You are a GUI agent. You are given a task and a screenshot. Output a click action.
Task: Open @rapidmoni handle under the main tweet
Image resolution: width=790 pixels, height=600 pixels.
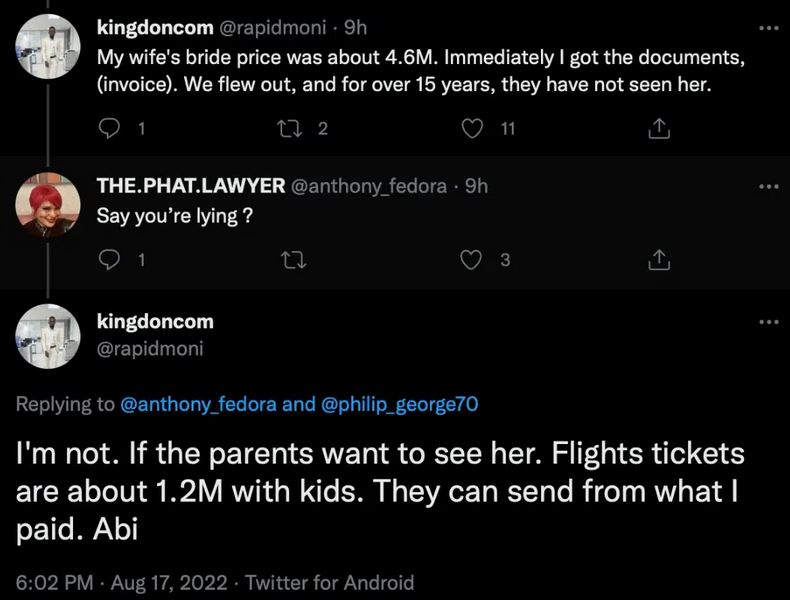coord(150,349)
